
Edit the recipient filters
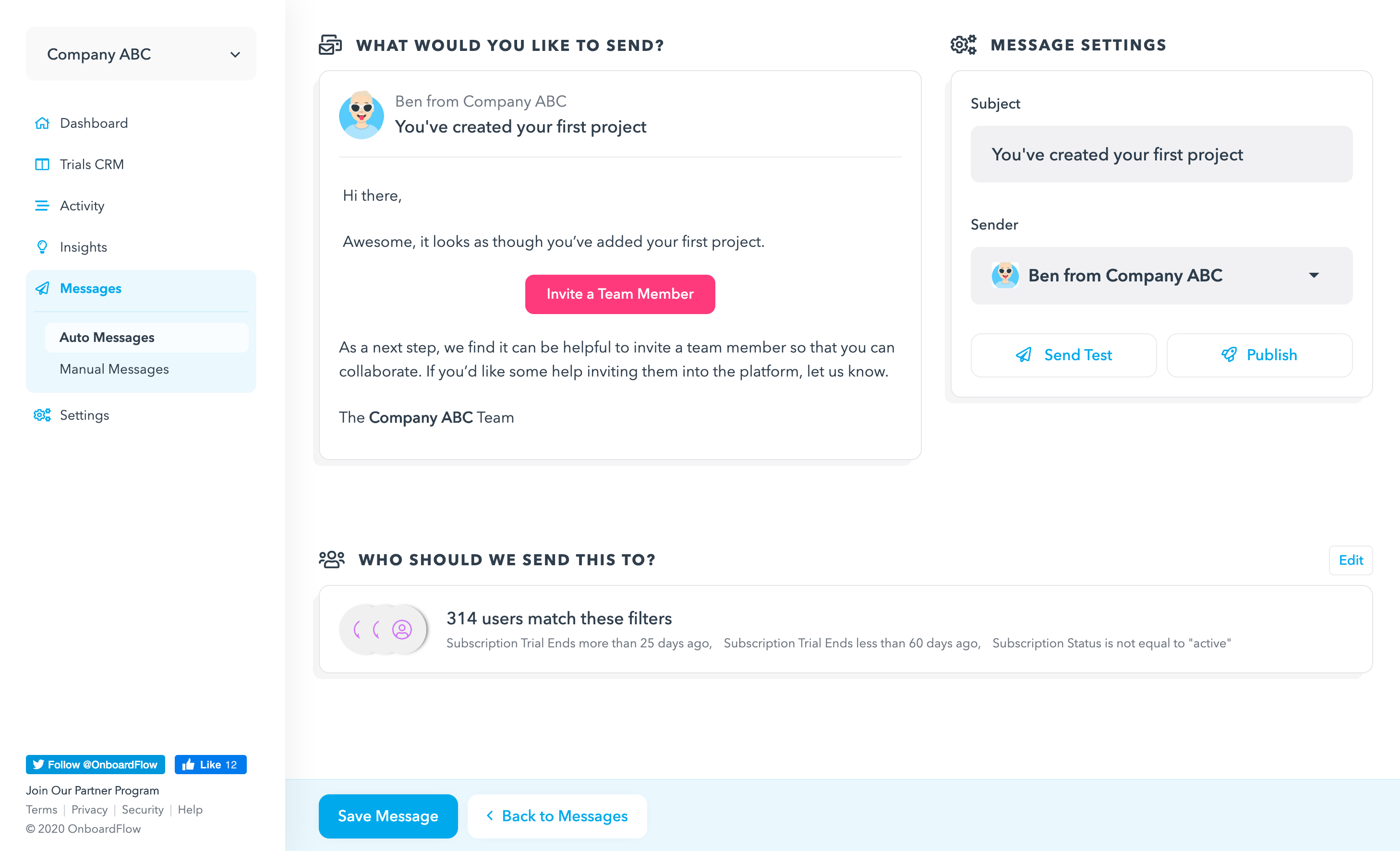[x=1350, y=560]
